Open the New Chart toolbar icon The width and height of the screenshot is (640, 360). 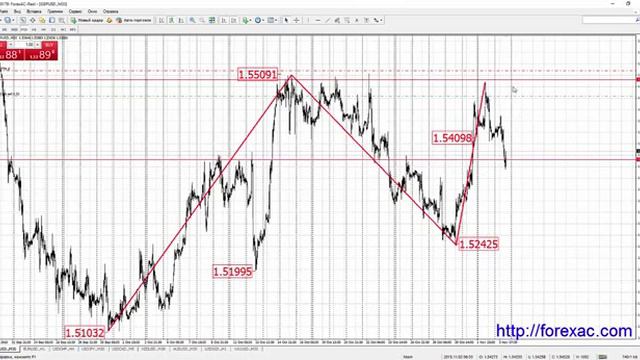pos(8,20)
